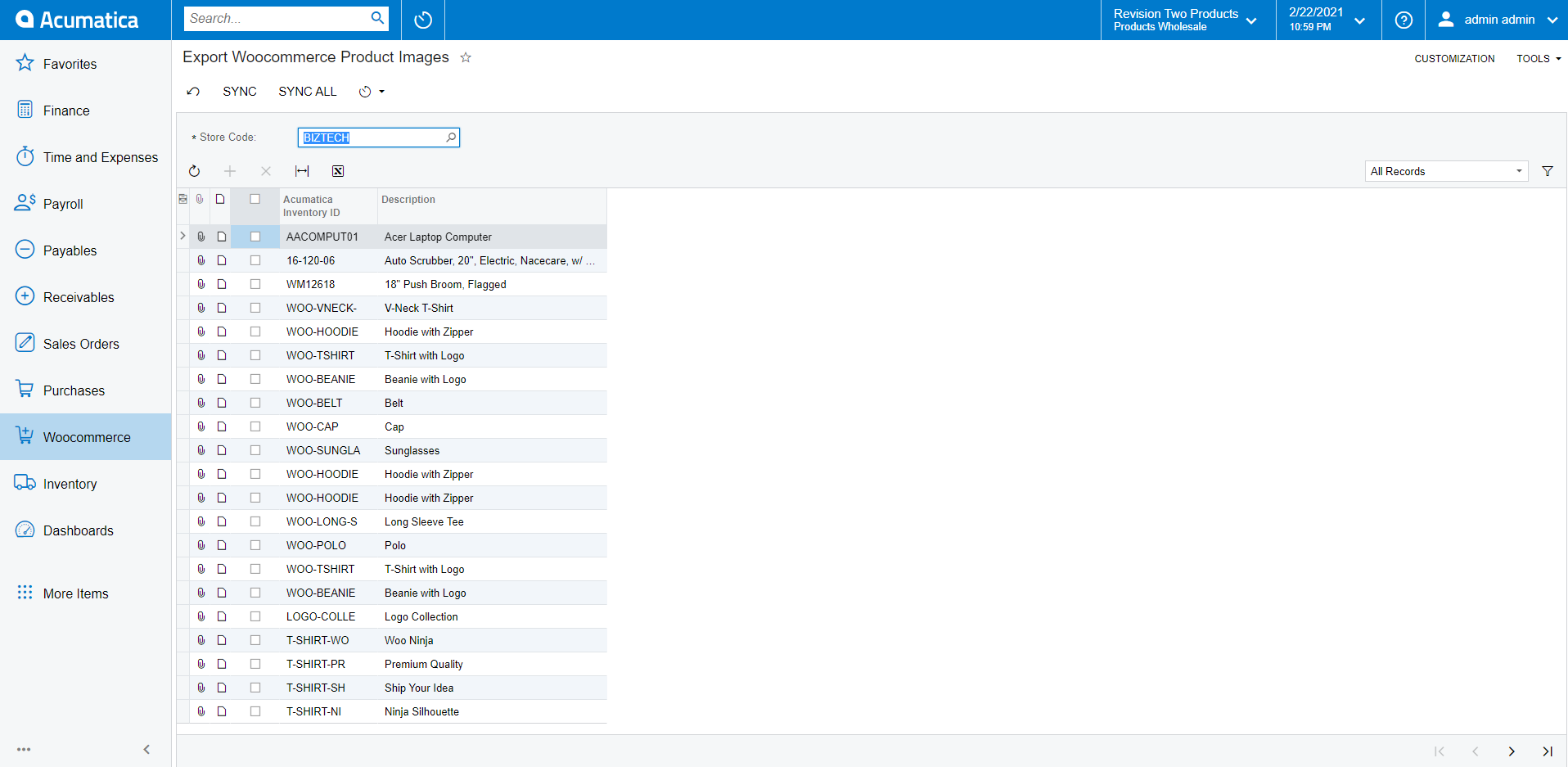Jump to the last page of records
The width and height of the screenshot is (1568, 767).
point(1547,751)
